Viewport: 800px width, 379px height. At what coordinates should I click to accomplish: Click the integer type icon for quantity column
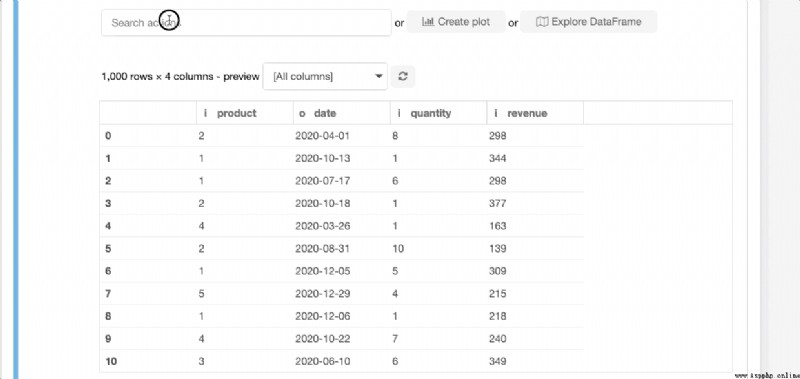click(x=399, y=113)
